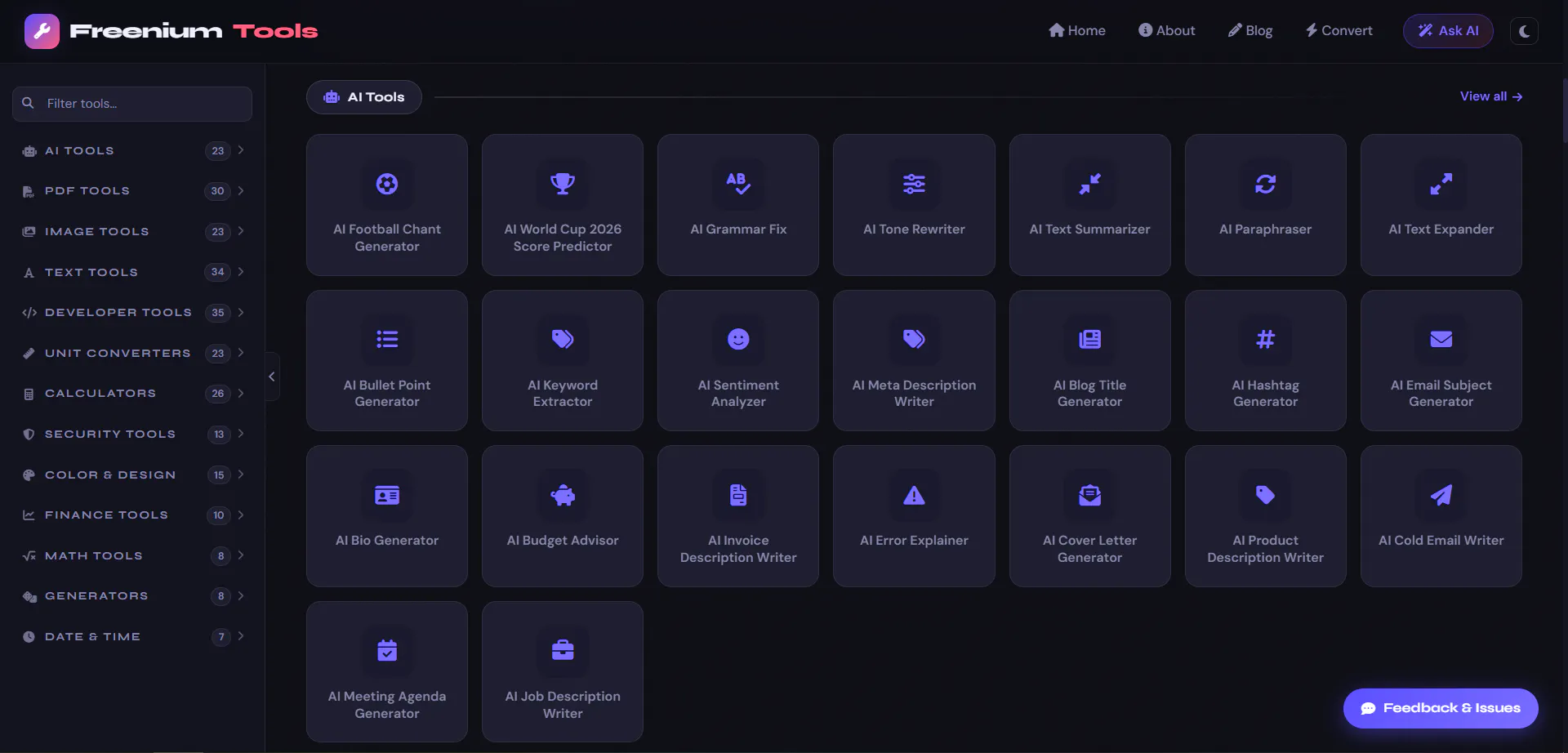Select the AI Product Description Writer tag icon
The width and height of the screenshot is (1568, 753).
click(1265, 495)
